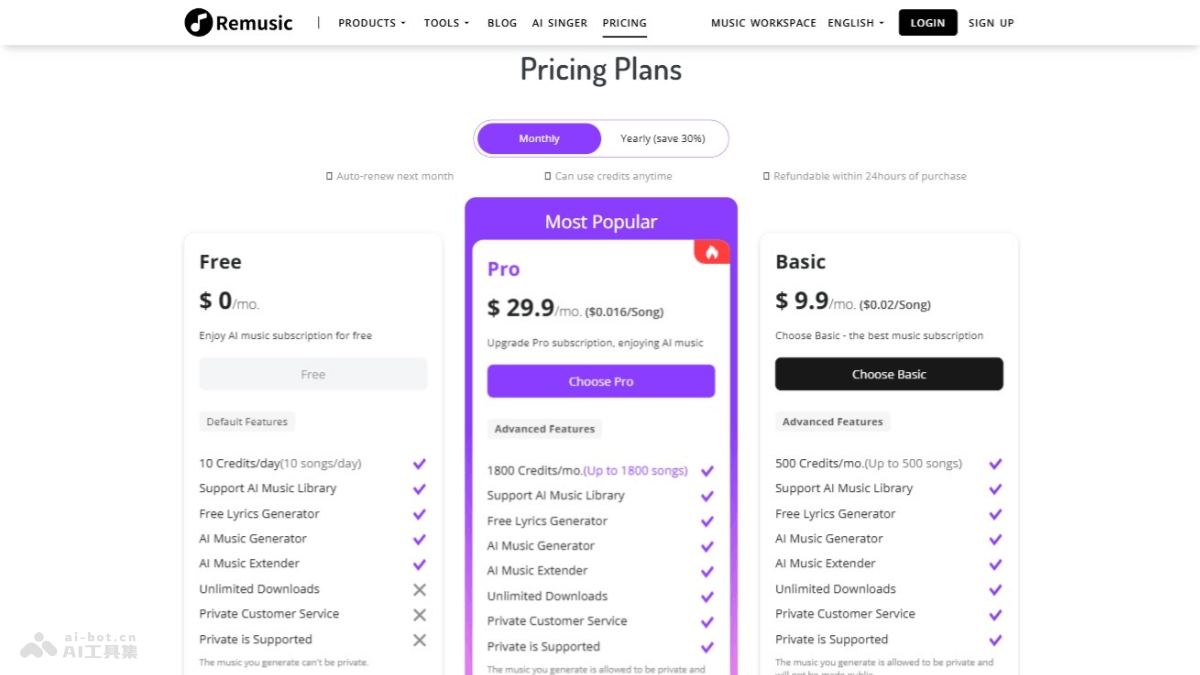This screenshot has height=675, width=1200.
Task: Click checkmark beside 1800 Credits/mo. in Pro plan
Action: point(707,471)
